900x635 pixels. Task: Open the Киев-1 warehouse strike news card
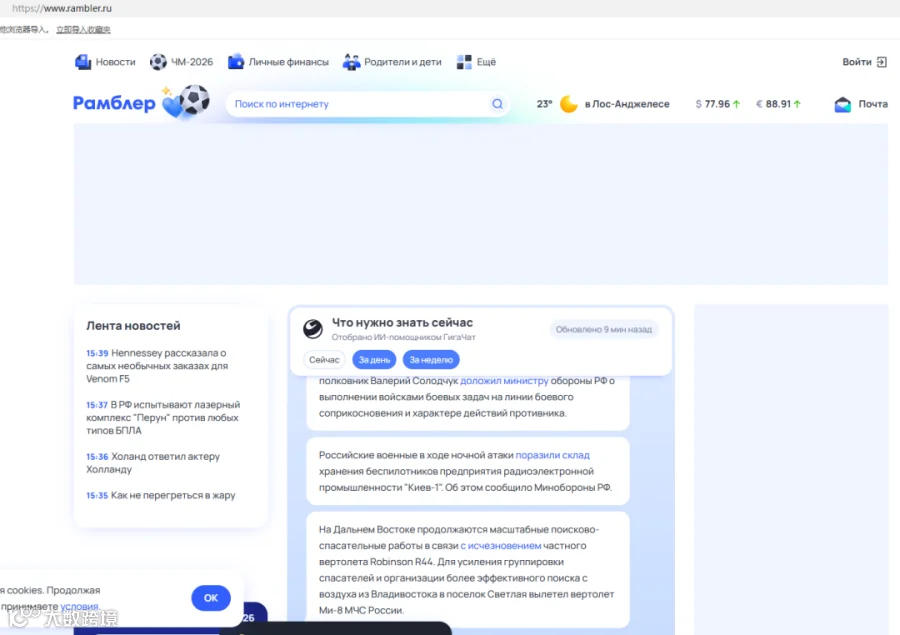pyautogui.click(x=468, y=471)
